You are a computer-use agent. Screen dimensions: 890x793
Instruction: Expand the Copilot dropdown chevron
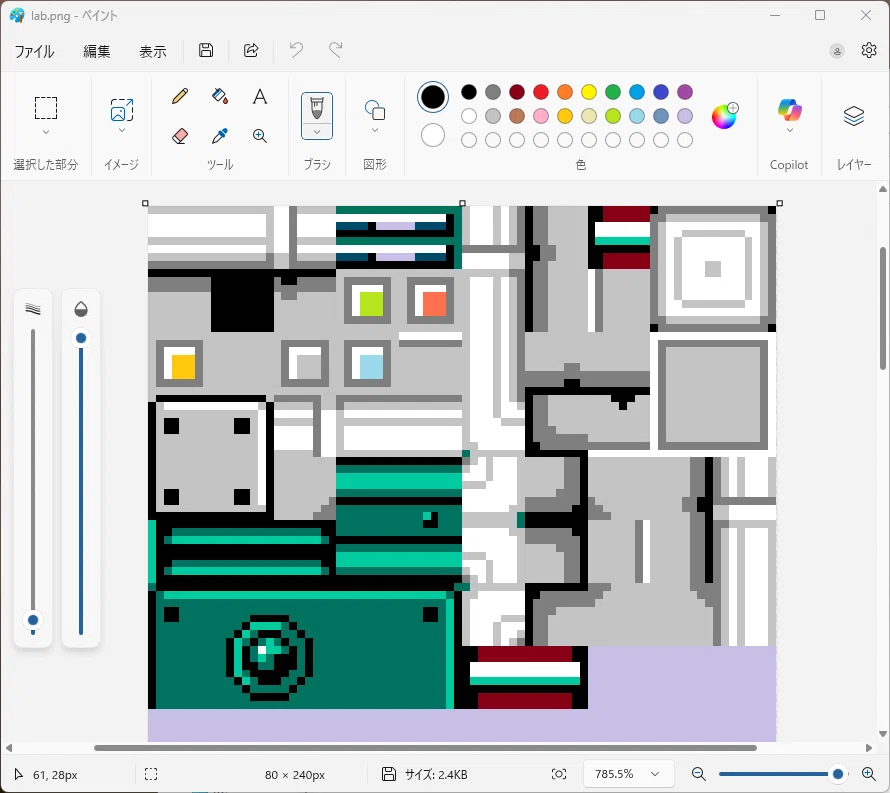pyautogui.click(x=789, y=131)
